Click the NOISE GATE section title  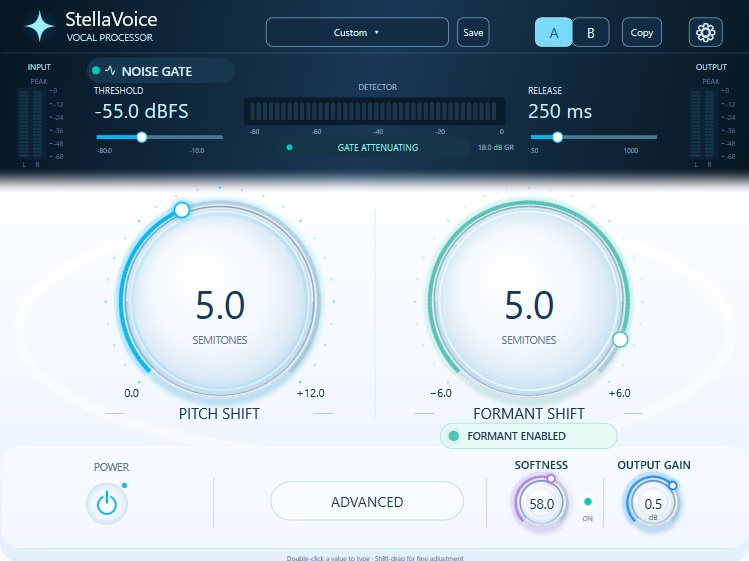tap(157, 72)
